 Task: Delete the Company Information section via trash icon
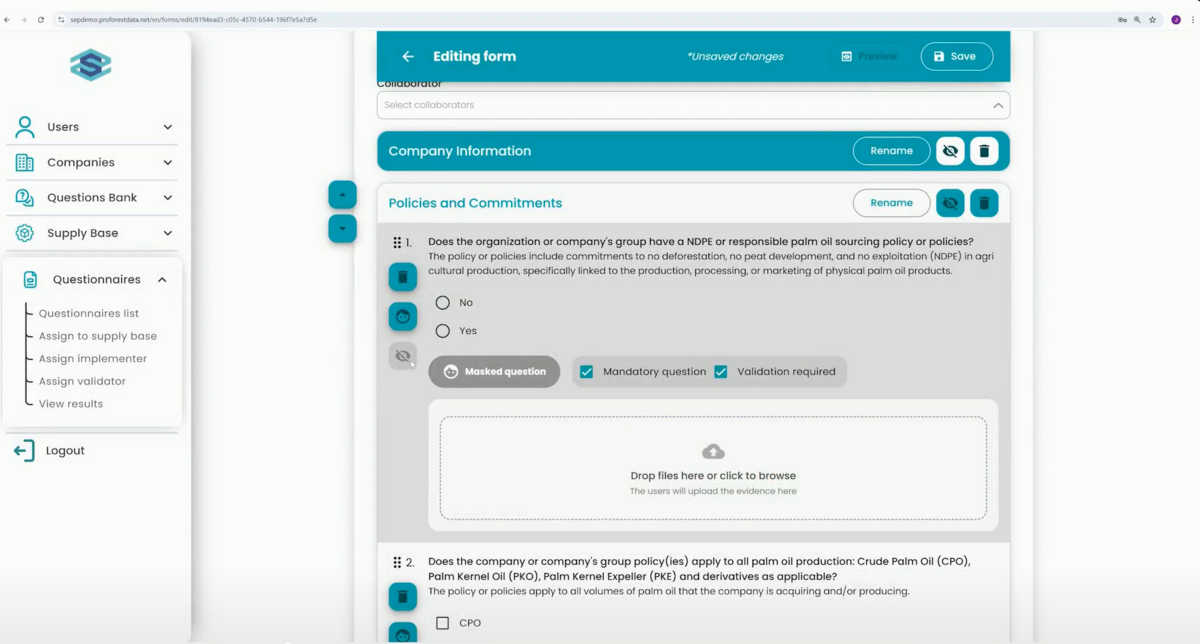[984, 151]
